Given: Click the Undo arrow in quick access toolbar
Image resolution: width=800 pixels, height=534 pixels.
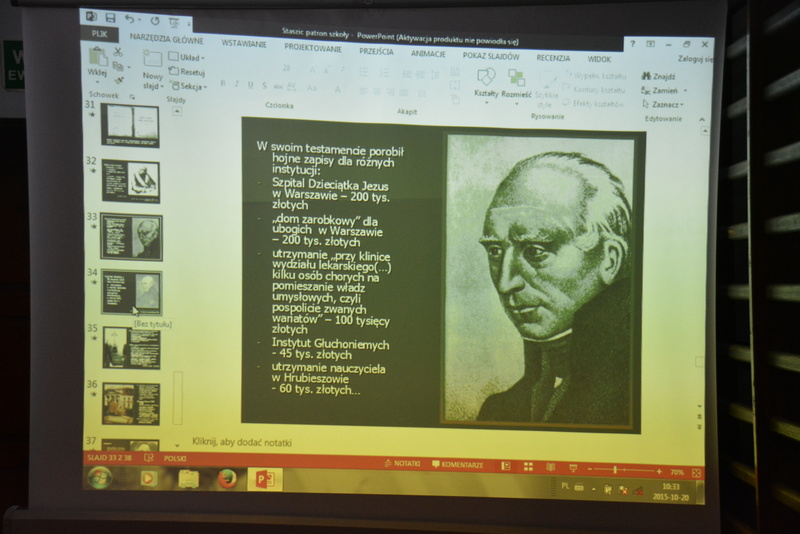Looking at the screenshot, I should [130, 19].
